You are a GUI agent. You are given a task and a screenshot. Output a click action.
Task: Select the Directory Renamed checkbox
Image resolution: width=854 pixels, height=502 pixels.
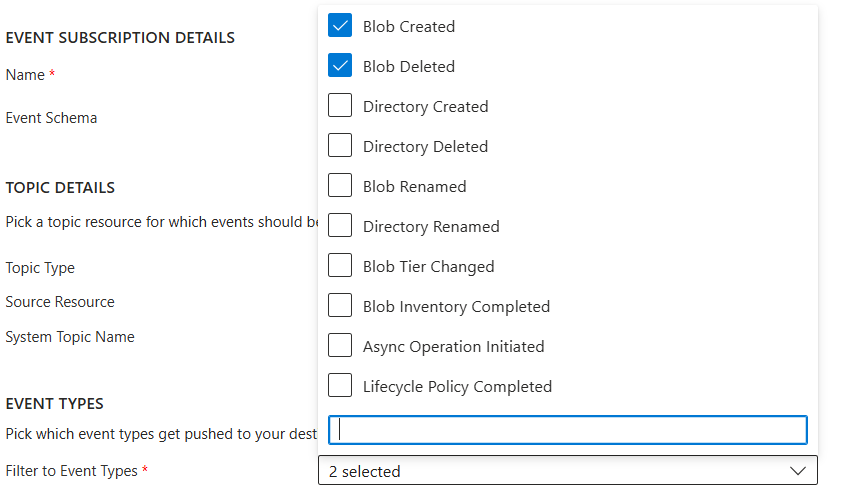pyautogui.click(x=340, y=225)
